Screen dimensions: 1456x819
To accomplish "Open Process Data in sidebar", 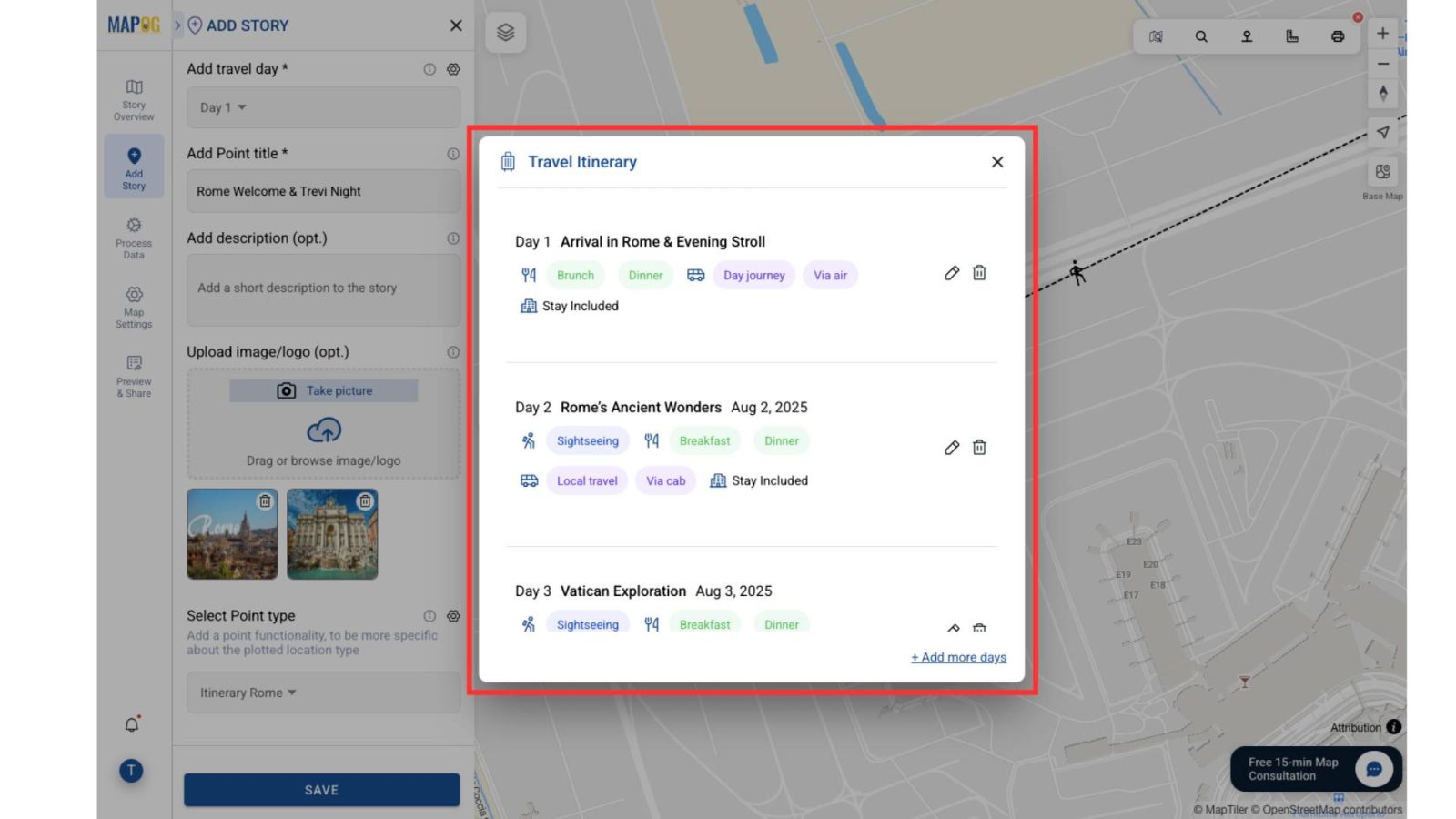I will (x=134, y=238).
